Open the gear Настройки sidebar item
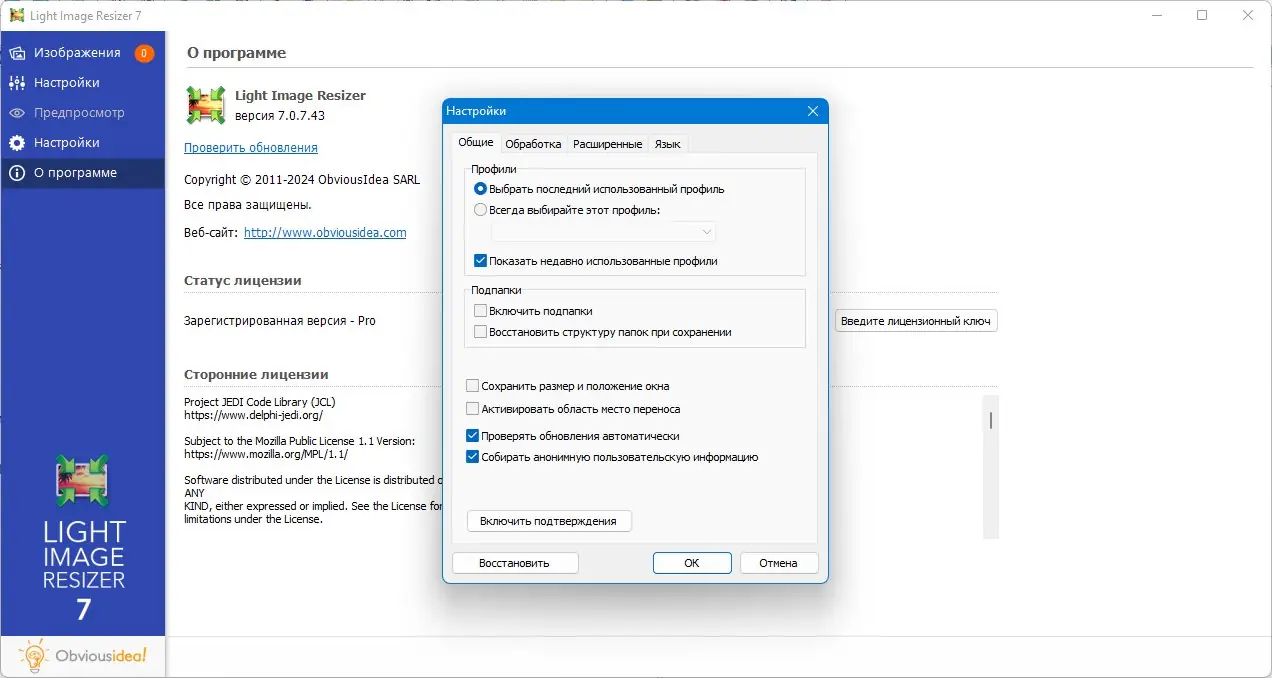This screenshot has height=678, width=1272. pyautogui.click(x=82, y=143)
